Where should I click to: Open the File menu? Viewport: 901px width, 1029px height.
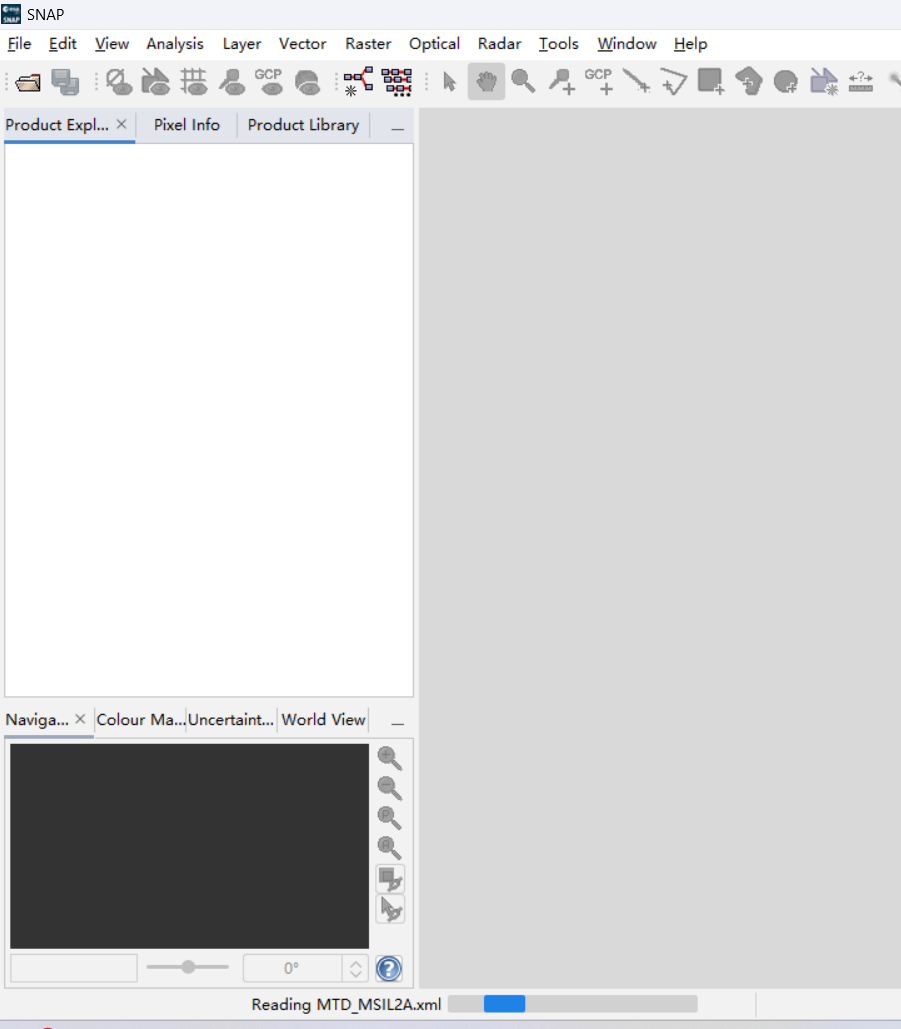click(x=19, y=44)
